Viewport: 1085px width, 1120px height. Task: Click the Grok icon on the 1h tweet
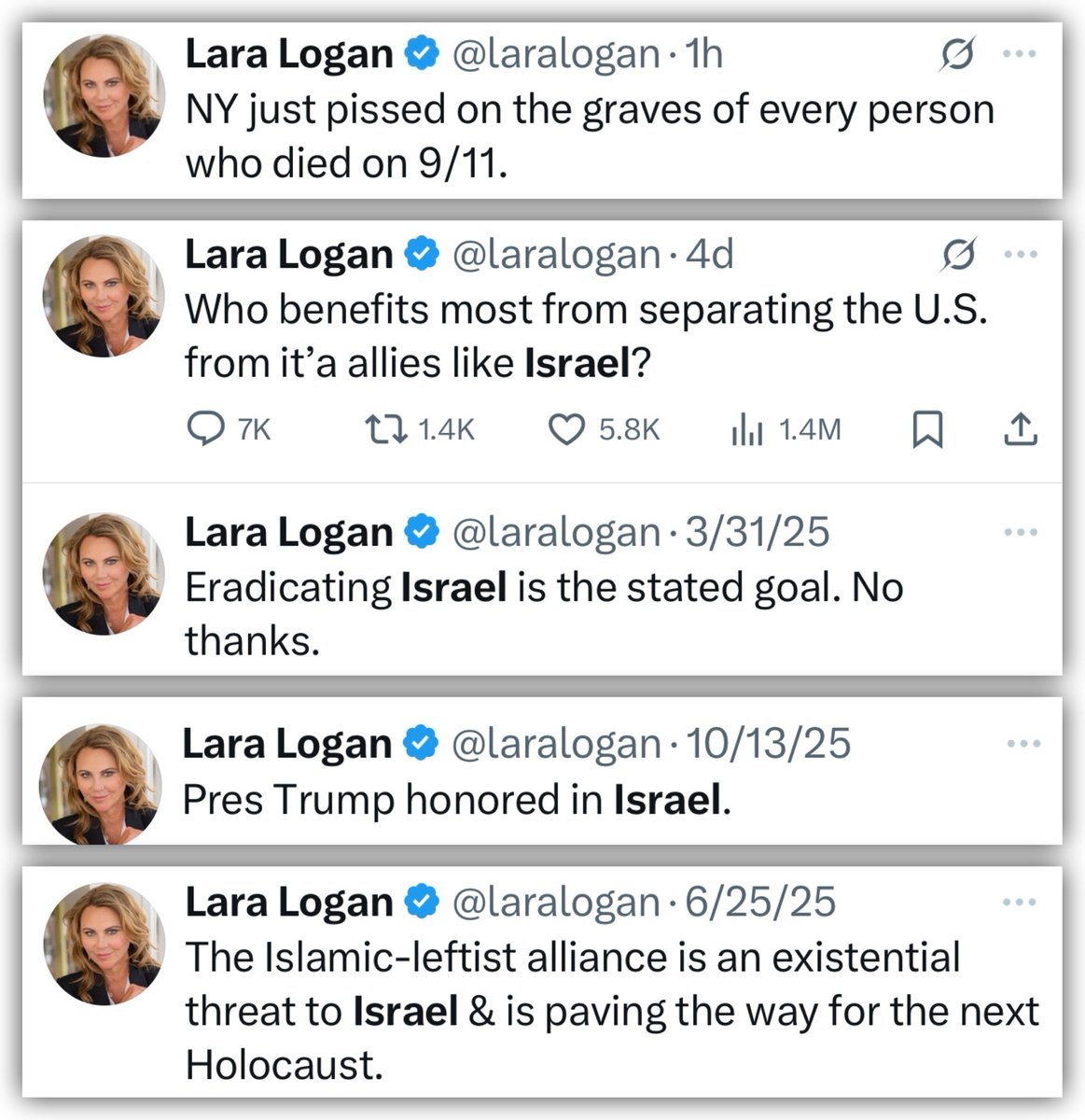coord(957,54)
